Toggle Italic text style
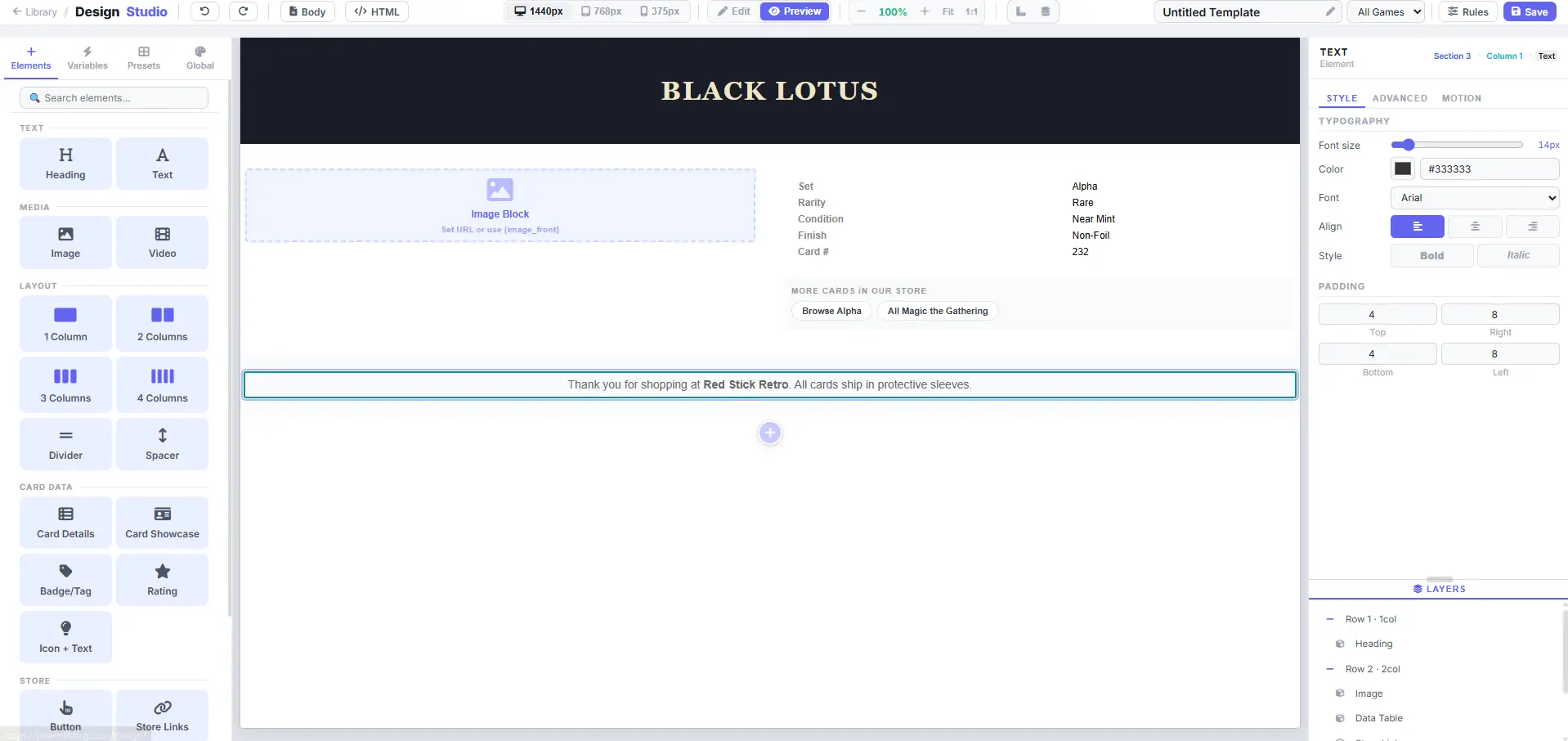1568x741 pixels. [1518, 255]
